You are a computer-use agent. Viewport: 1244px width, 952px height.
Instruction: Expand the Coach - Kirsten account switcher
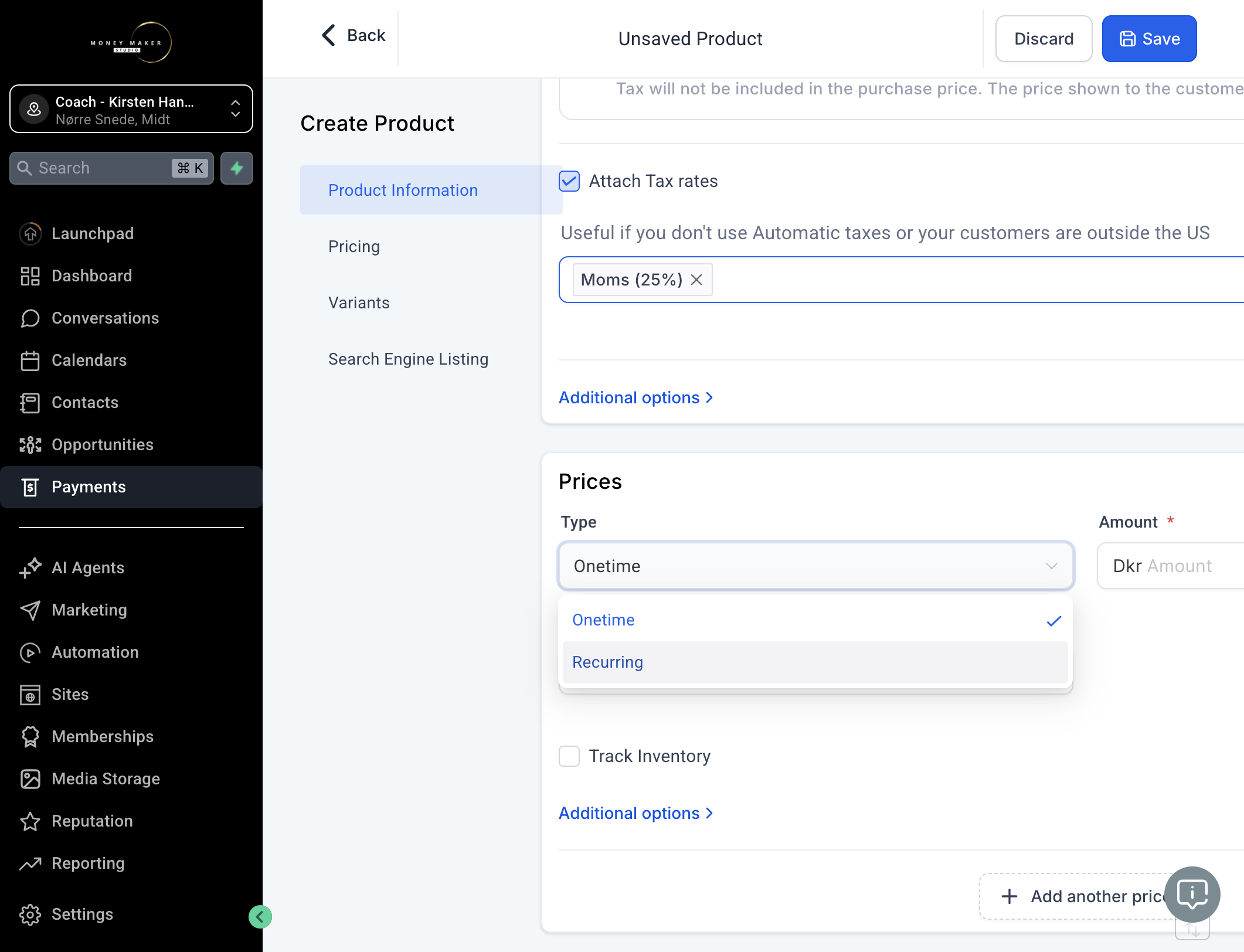click(x=131, y=109)
